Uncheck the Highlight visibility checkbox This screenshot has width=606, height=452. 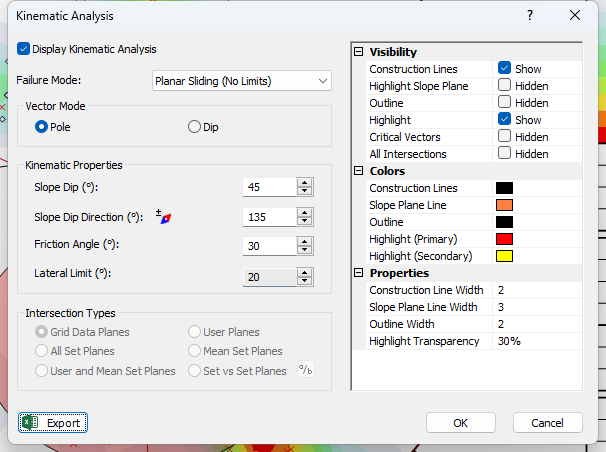(504, 119)
